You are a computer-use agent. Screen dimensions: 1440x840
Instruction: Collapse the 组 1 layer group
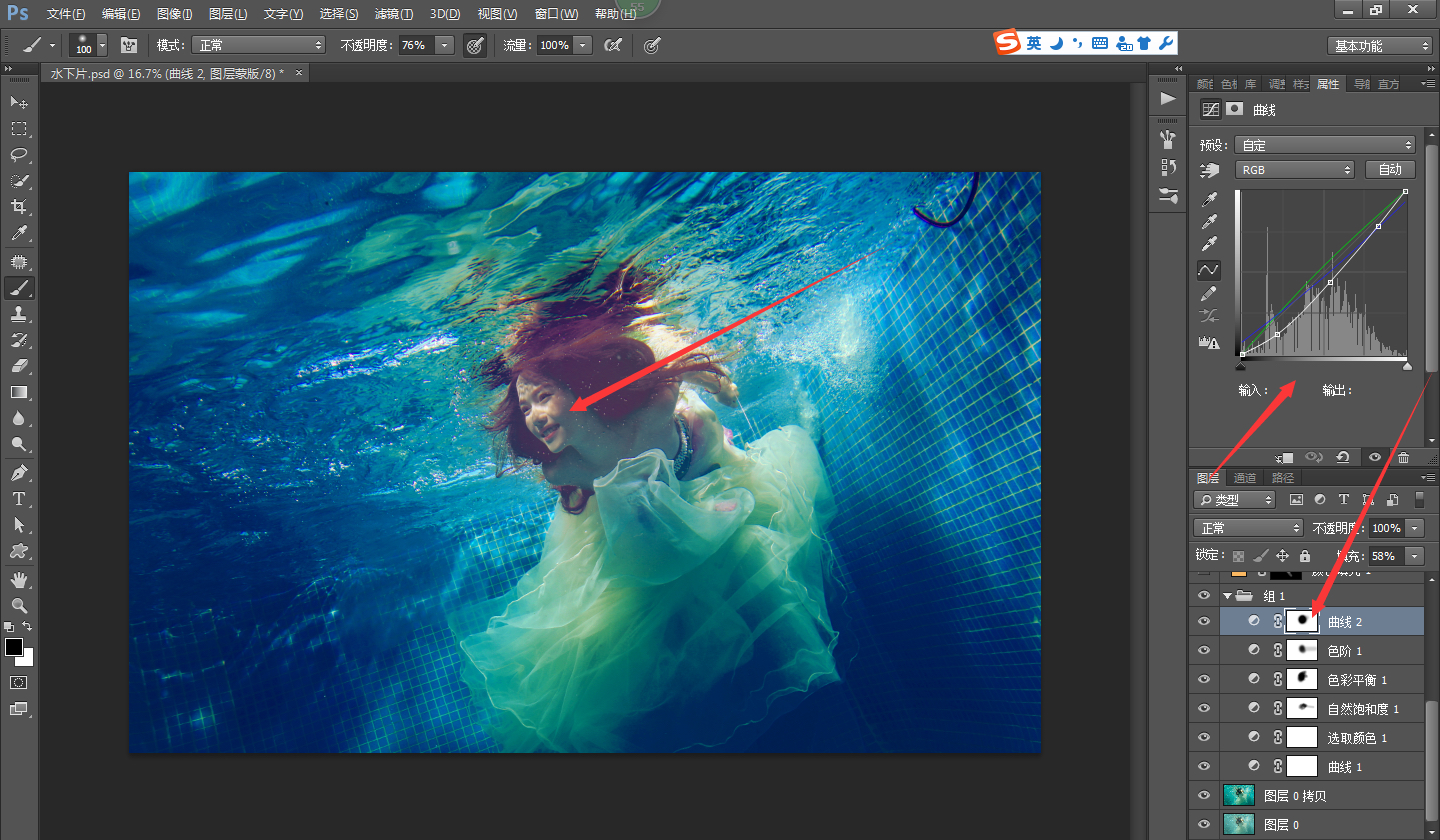pyautogui.click(x=1227, y=595)
